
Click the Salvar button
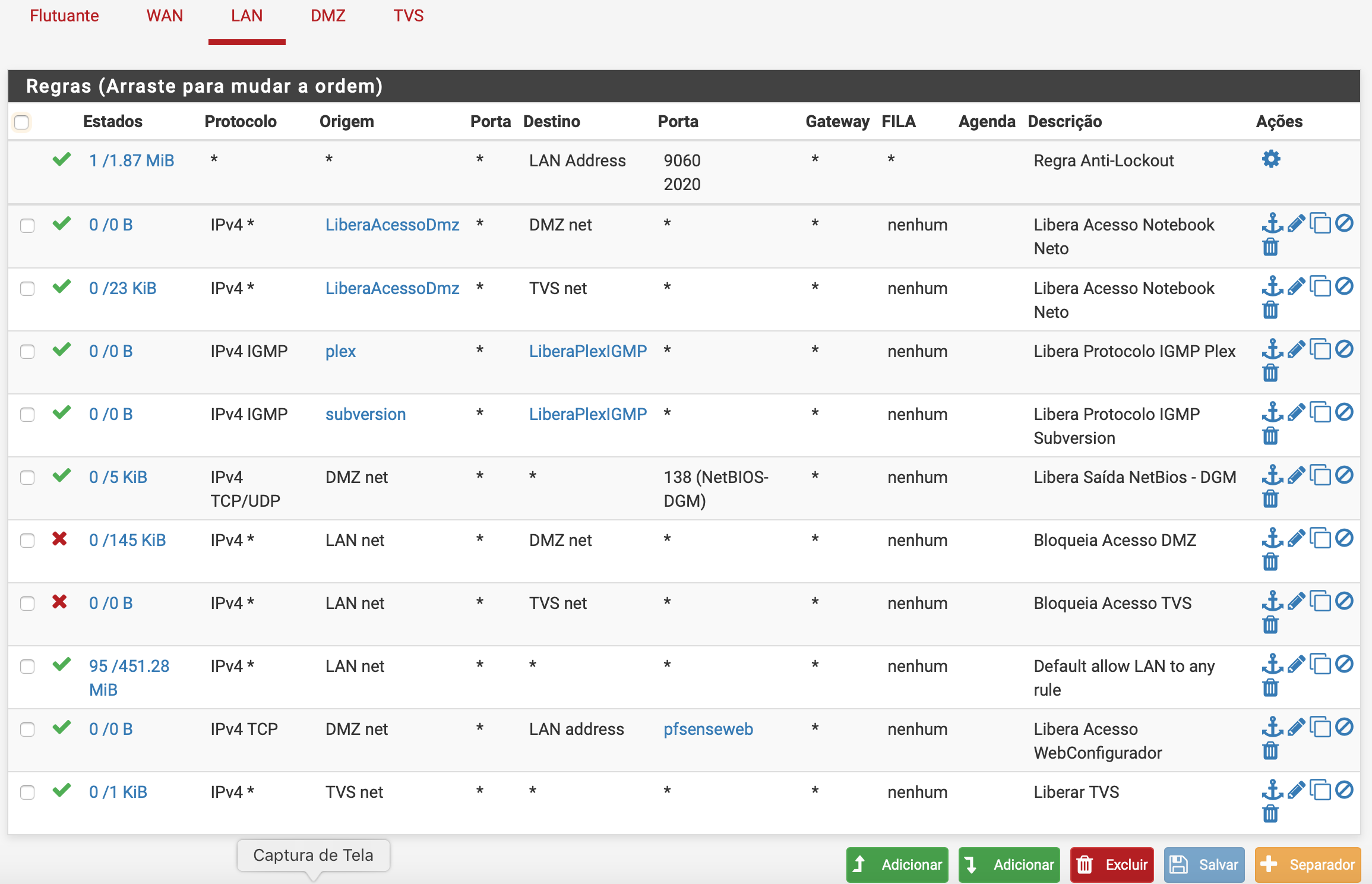(x=1204, y=864)
